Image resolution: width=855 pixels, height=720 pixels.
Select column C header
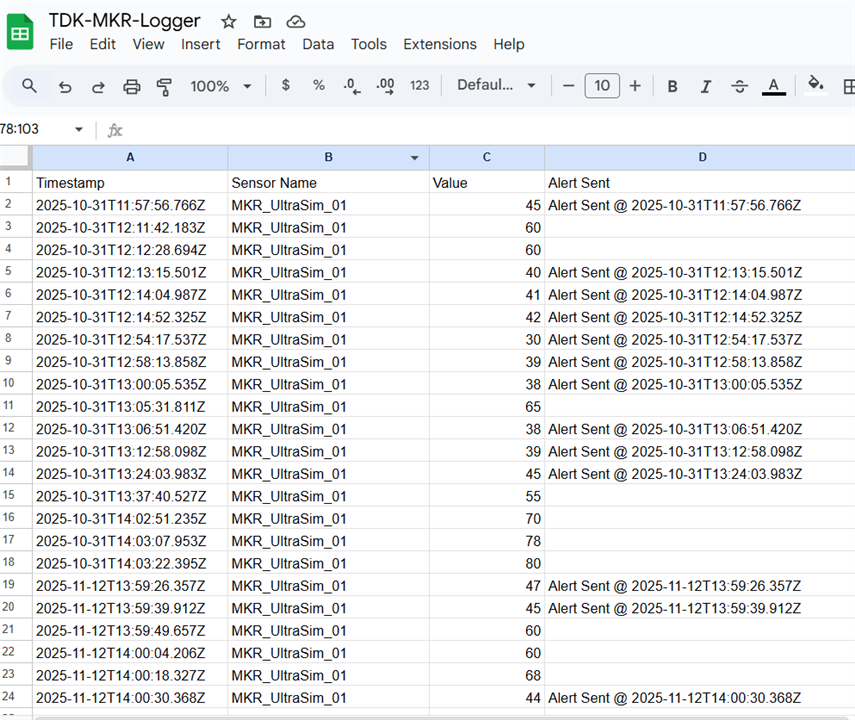pos(486,158)
